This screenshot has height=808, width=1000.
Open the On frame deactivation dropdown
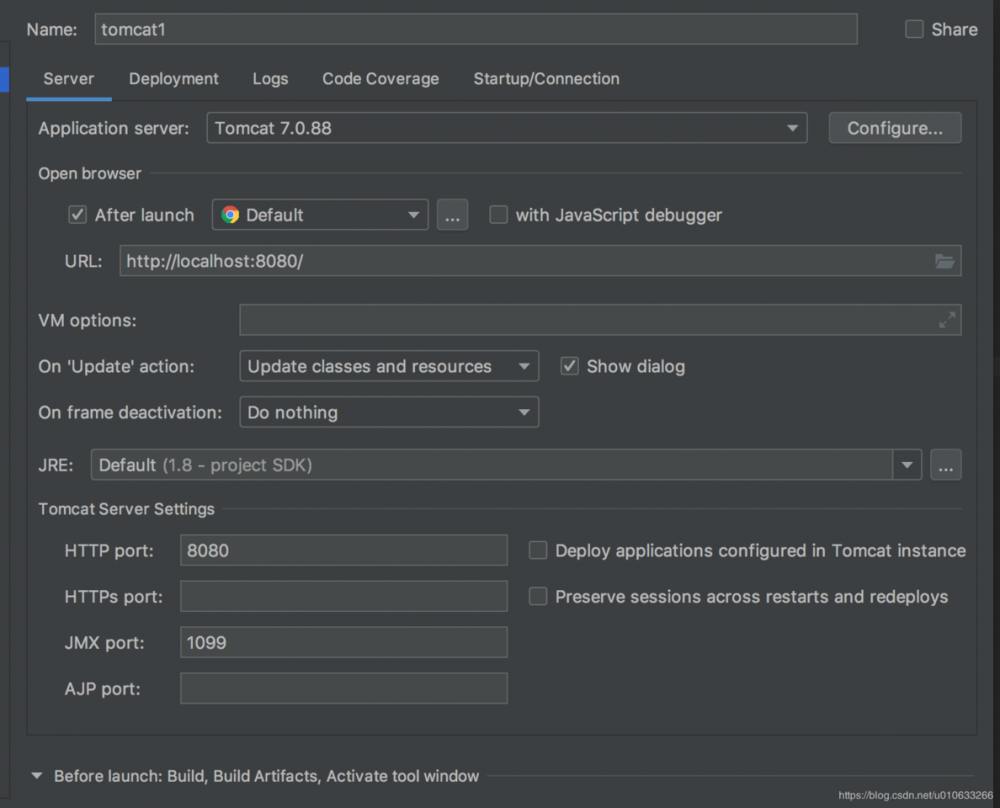coord(524,412)
